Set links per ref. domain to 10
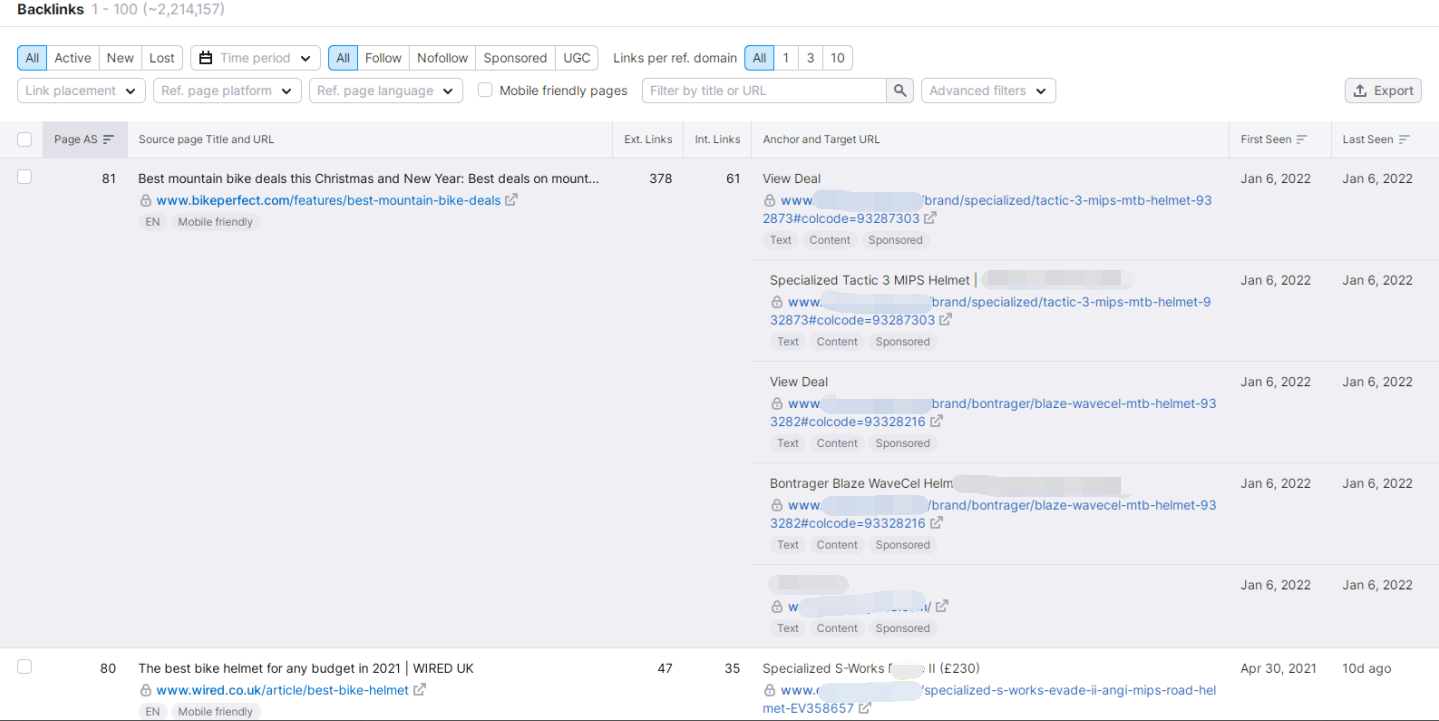This screenshot has height=721, width=1439. click(x=837, y=58)
